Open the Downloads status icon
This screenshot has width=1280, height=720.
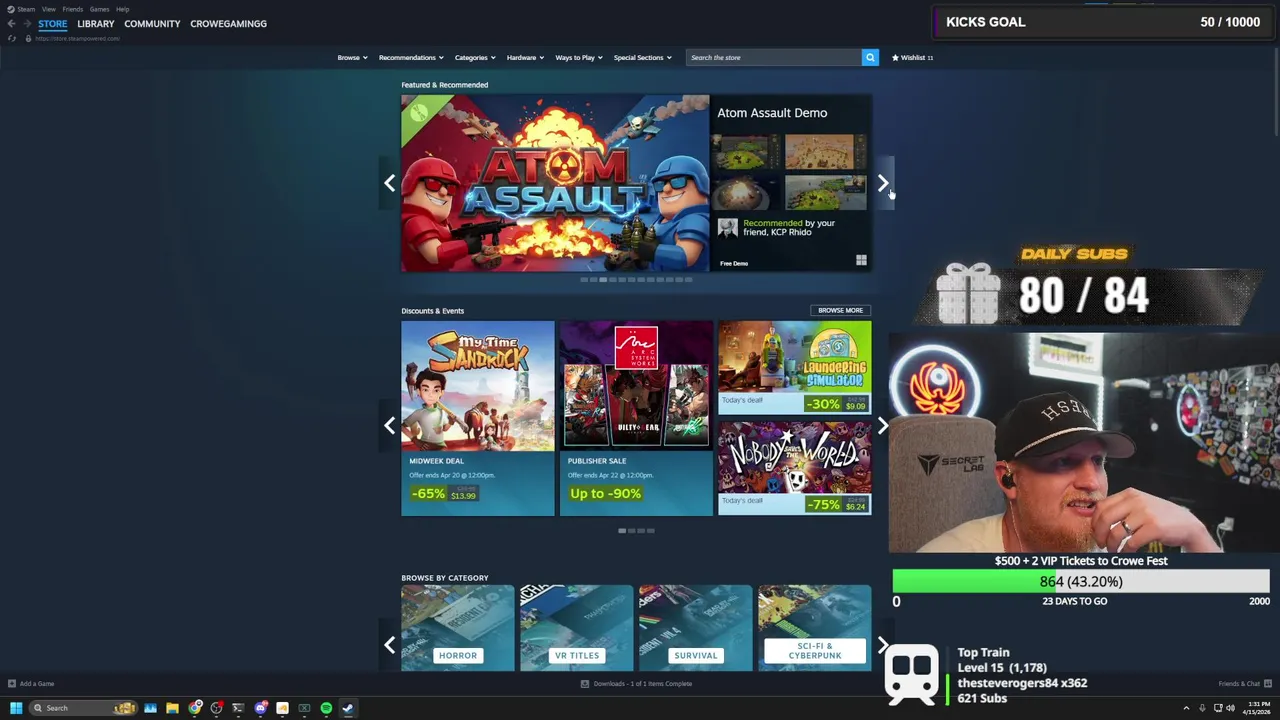(x=585, y=684)
